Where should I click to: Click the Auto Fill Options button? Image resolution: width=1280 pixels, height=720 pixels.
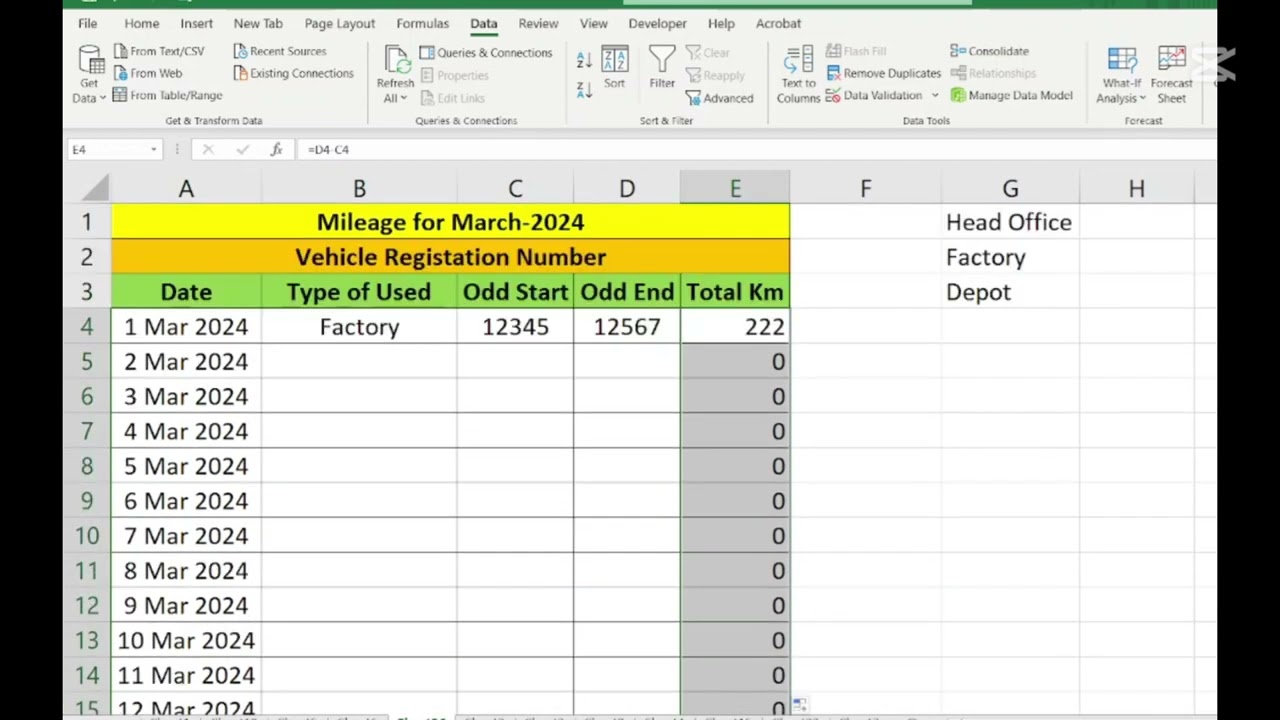[x=801, y=706]
